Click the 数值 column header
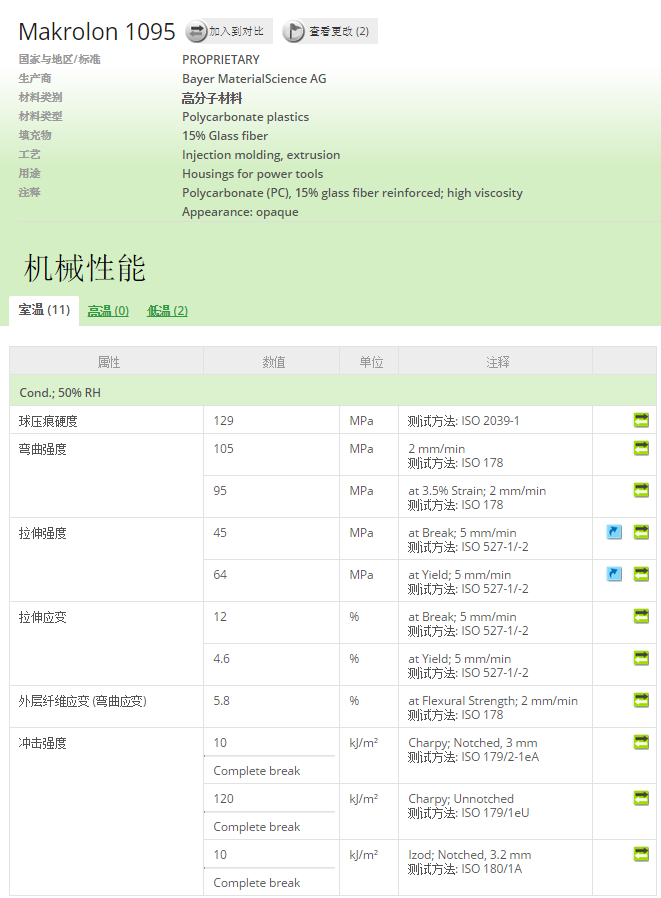The image size is (661, 898). [272, 362]
